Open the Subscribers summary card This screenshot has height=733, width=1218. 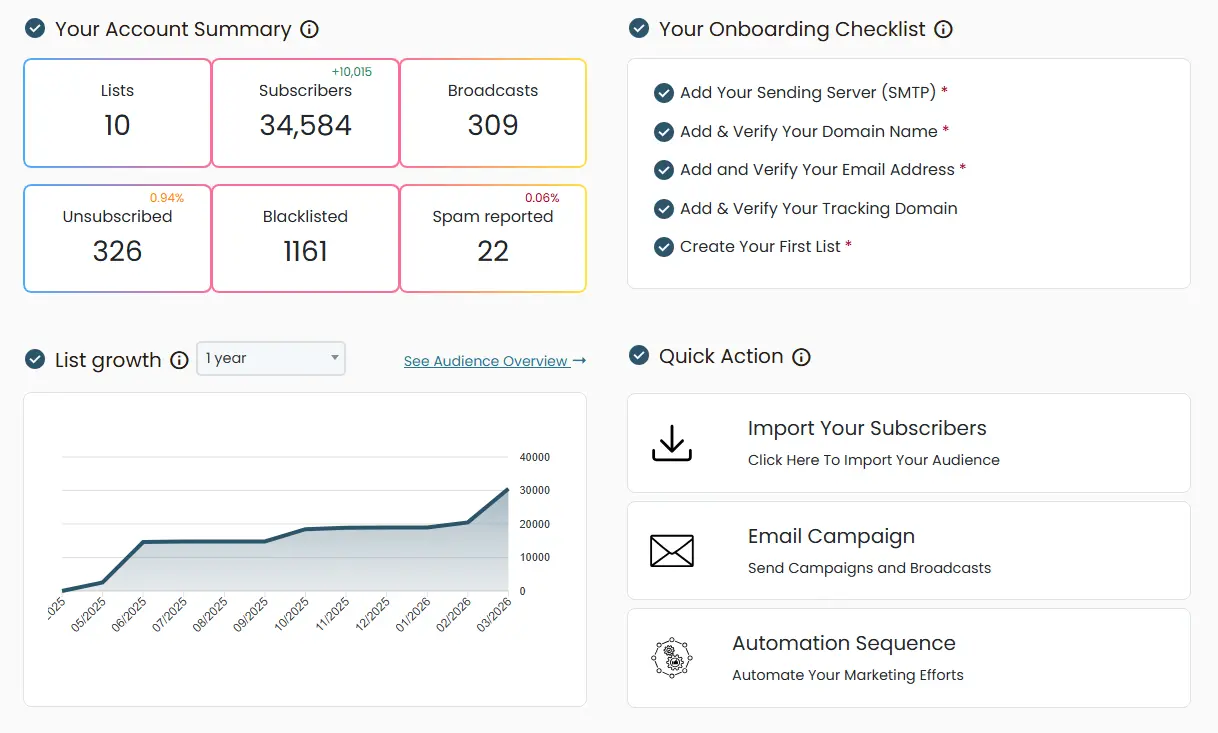point(305,113)
